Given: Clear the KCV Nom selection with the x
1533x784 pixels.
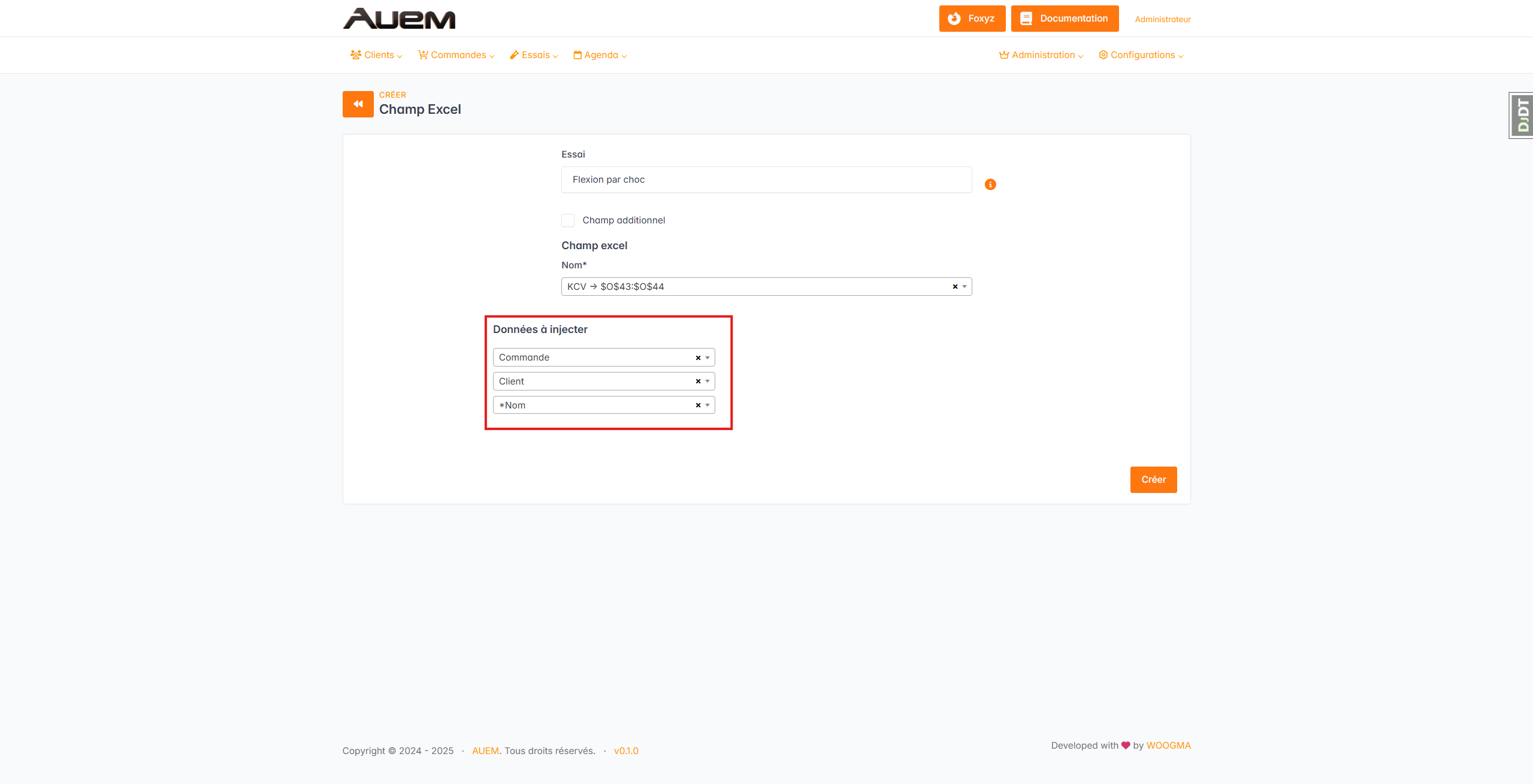Looking at the screenshot, I should click(x=955, y=287).
